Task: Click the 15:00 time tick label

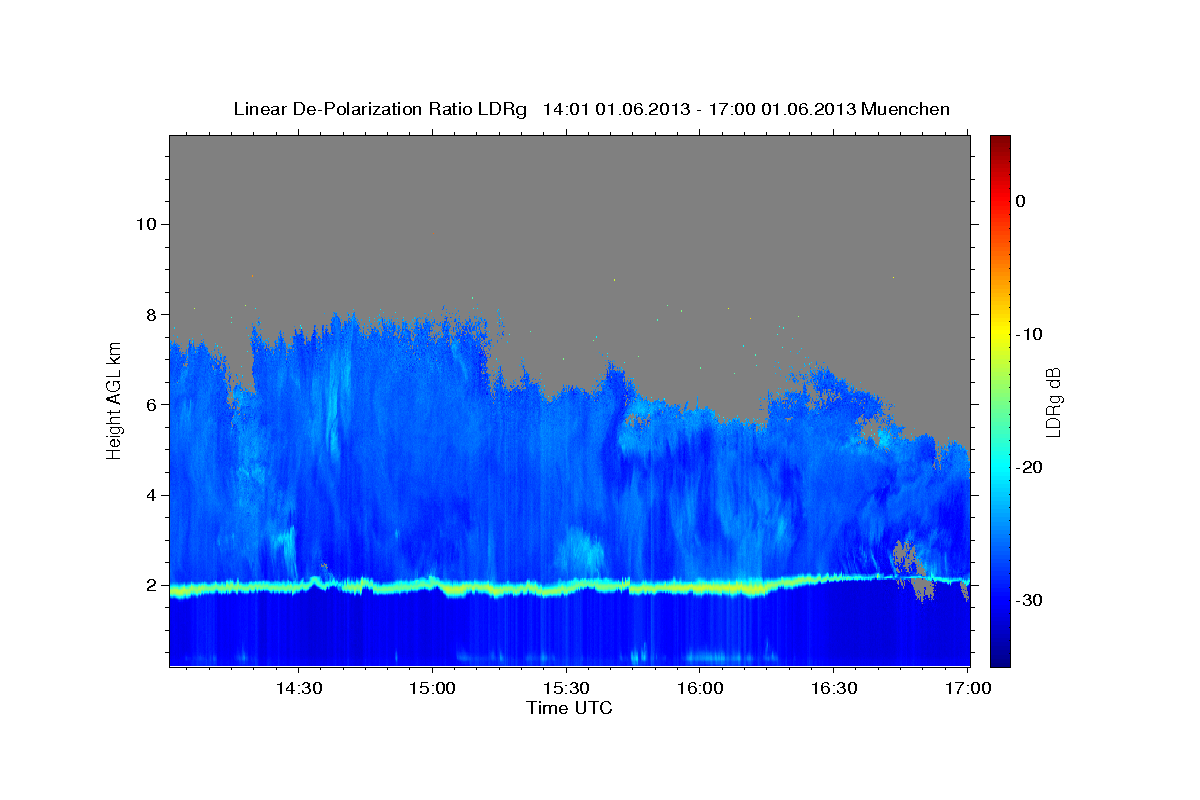Action: click(432, 688)
